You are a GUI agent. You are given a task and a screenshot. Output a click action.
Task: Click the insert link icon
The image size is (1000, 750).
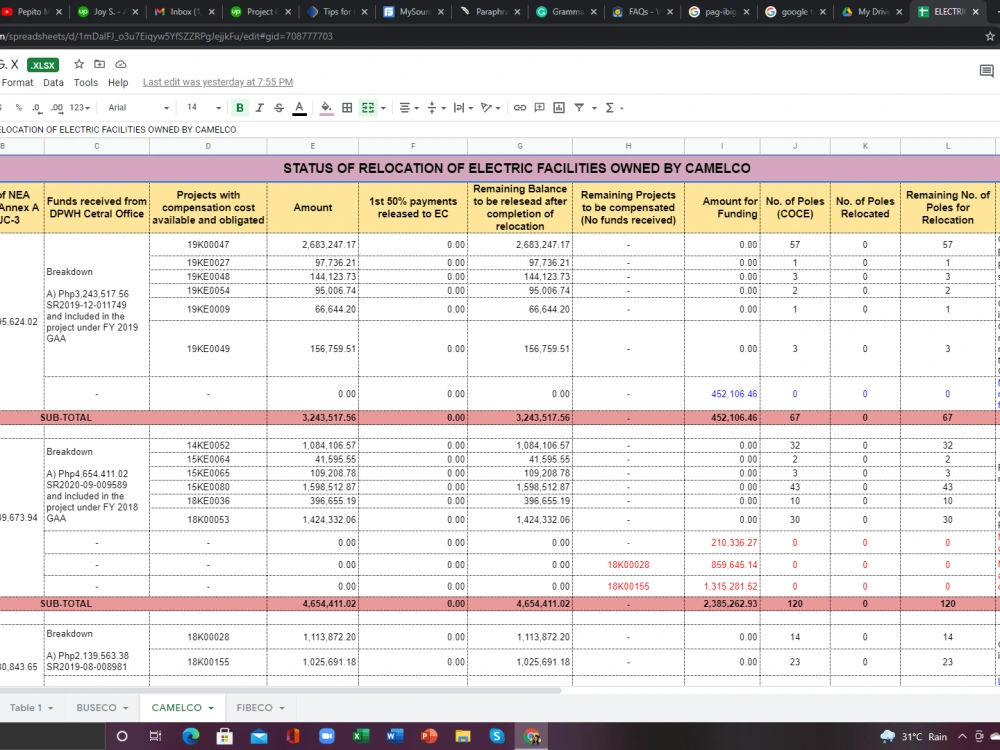pyautogui.click(x=520, y=108)
